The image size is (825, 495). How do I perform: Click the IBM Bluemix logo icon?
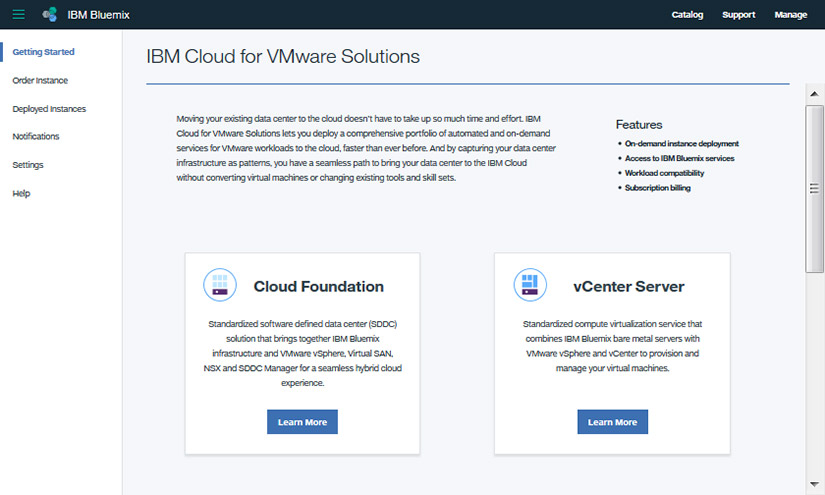49,15
